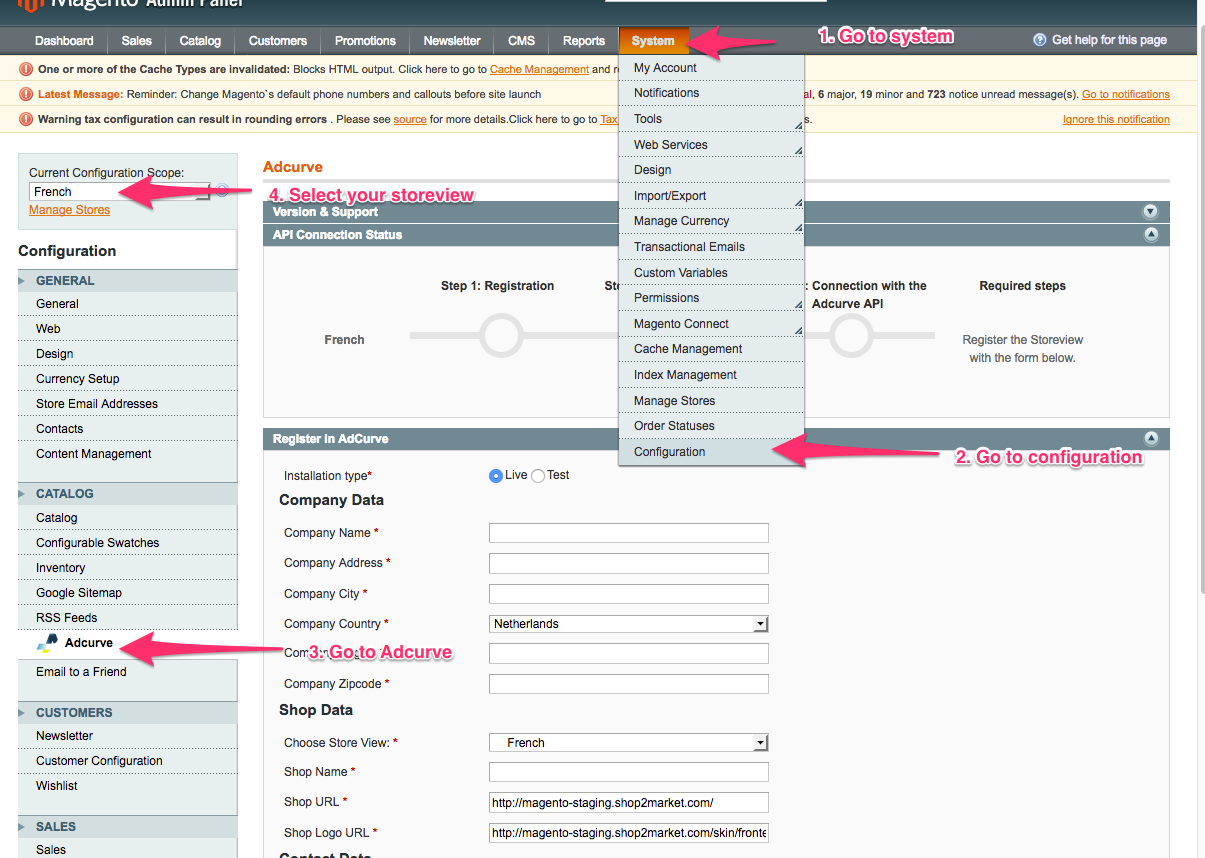Collapse the SALES sidebar group

click(128, 827)
